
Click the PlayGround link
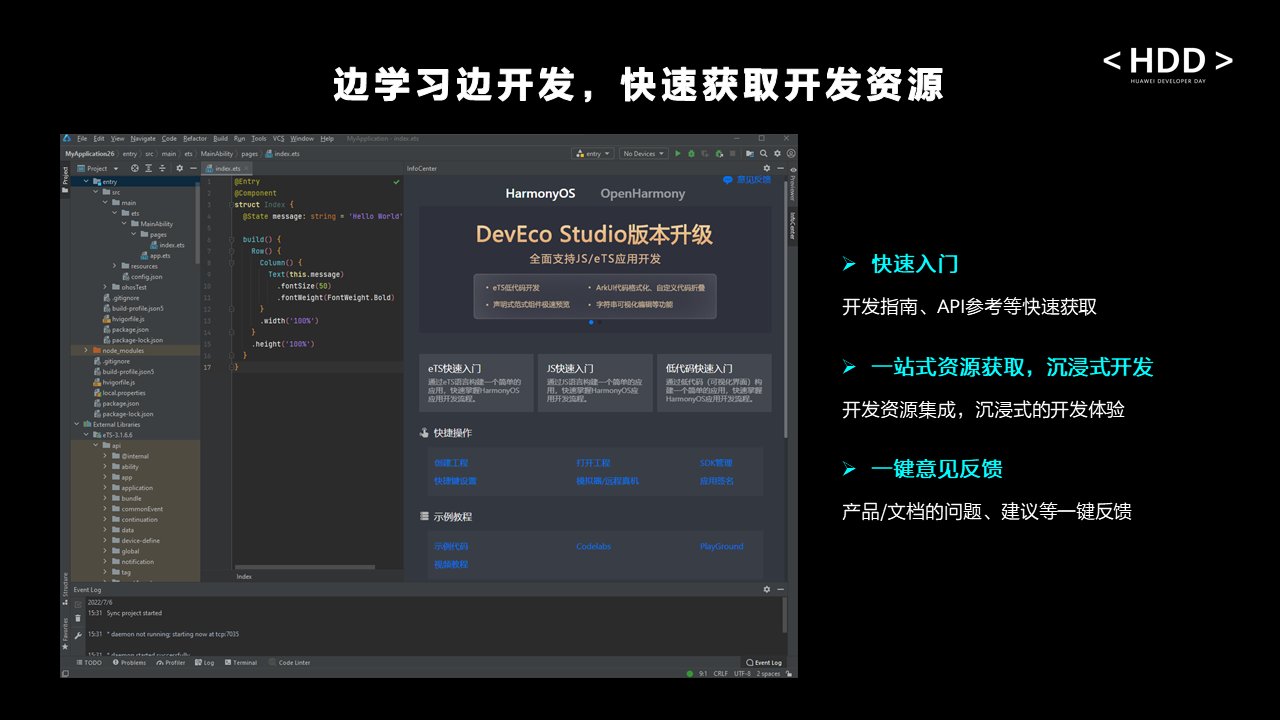[x=721, y=546]
